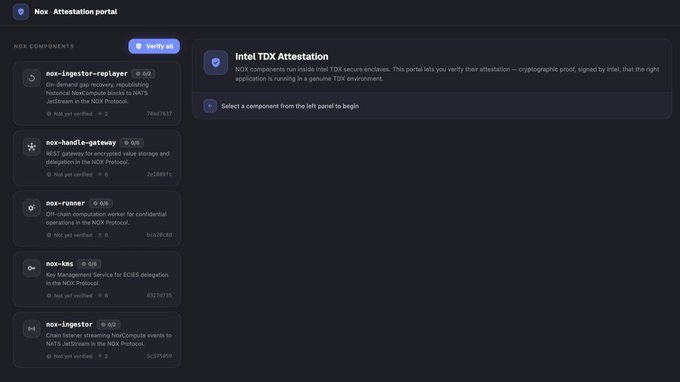Image resolution: width=680 pixels, height=382 pixels.
Task: Click the Select a component from left panel text
Action: pos(290,106)
